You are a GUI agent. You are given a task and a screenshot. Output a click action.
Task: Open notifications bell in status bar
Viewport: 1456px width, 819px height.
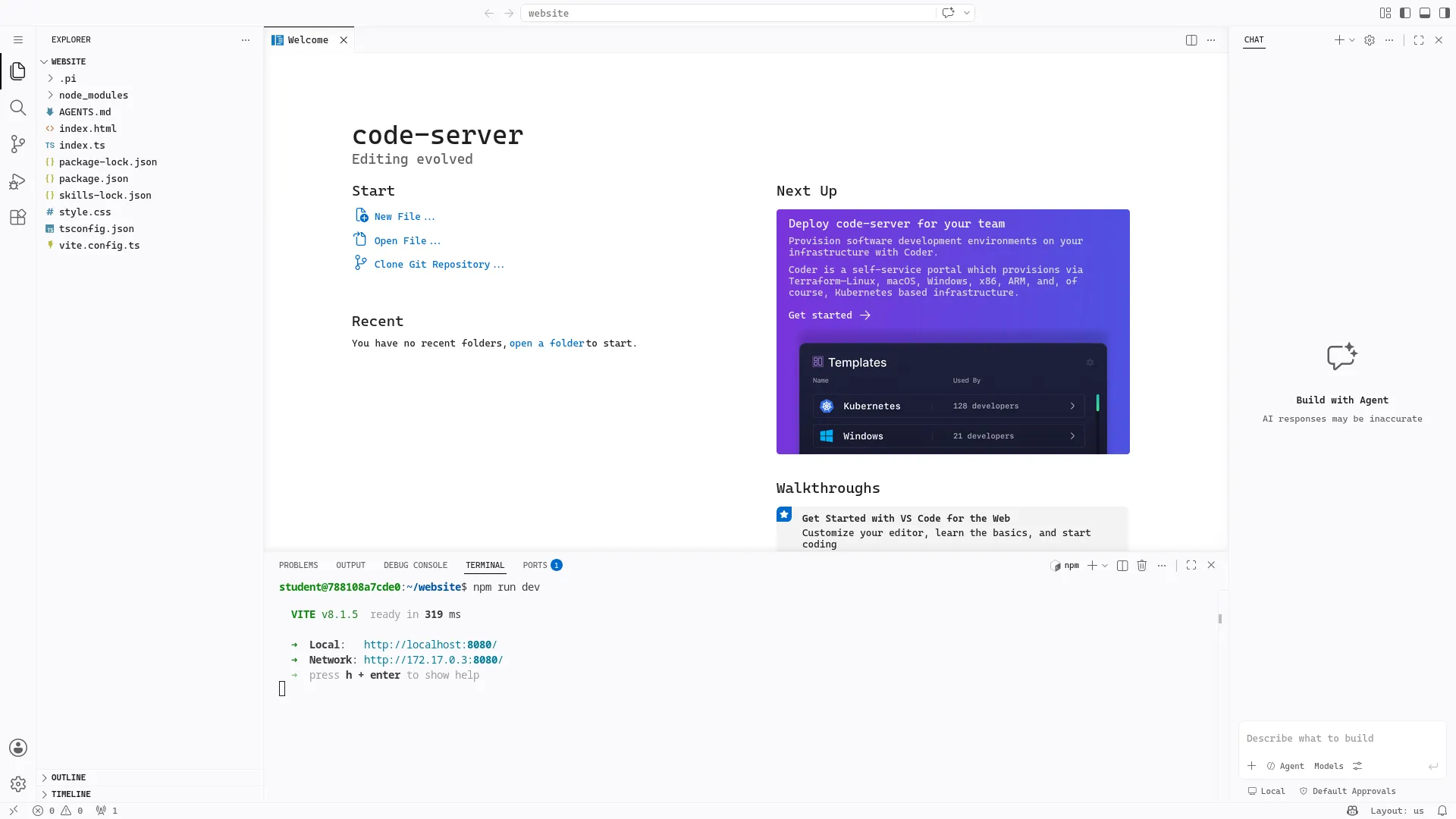(1442, 811)
